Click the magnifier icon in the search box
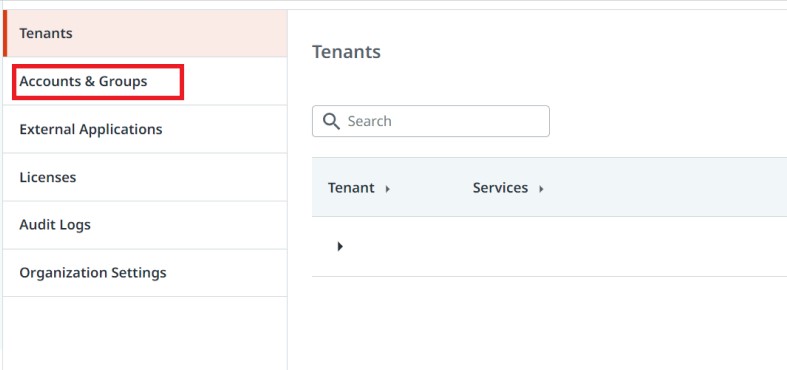 coord(331,121)
